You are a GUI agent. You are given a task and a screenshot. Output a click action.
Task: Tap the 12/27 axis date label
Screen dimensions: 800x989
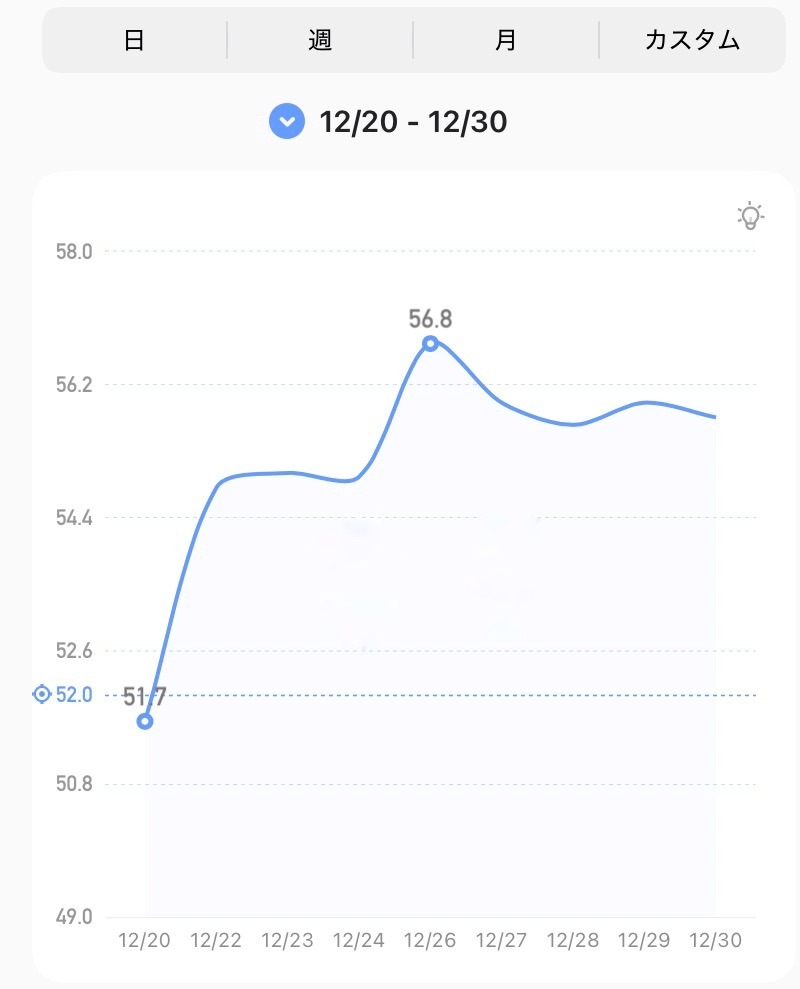(501, 941)
